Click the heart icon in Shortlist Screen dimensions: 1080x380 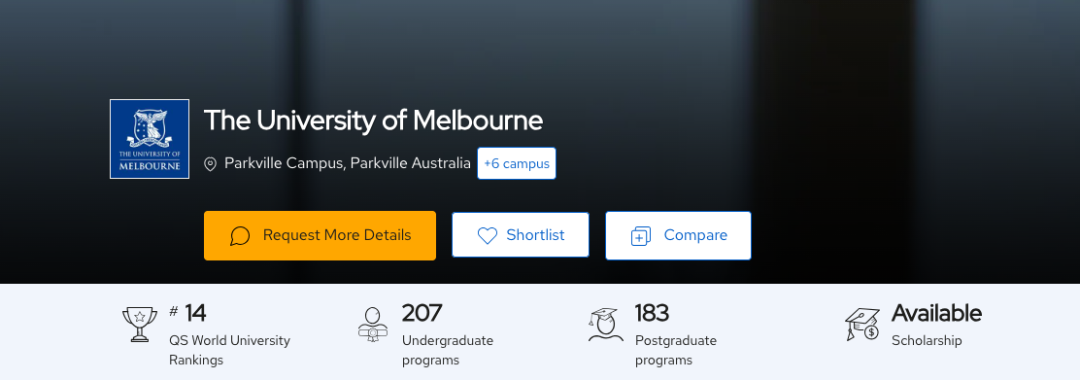pos(487,235)
